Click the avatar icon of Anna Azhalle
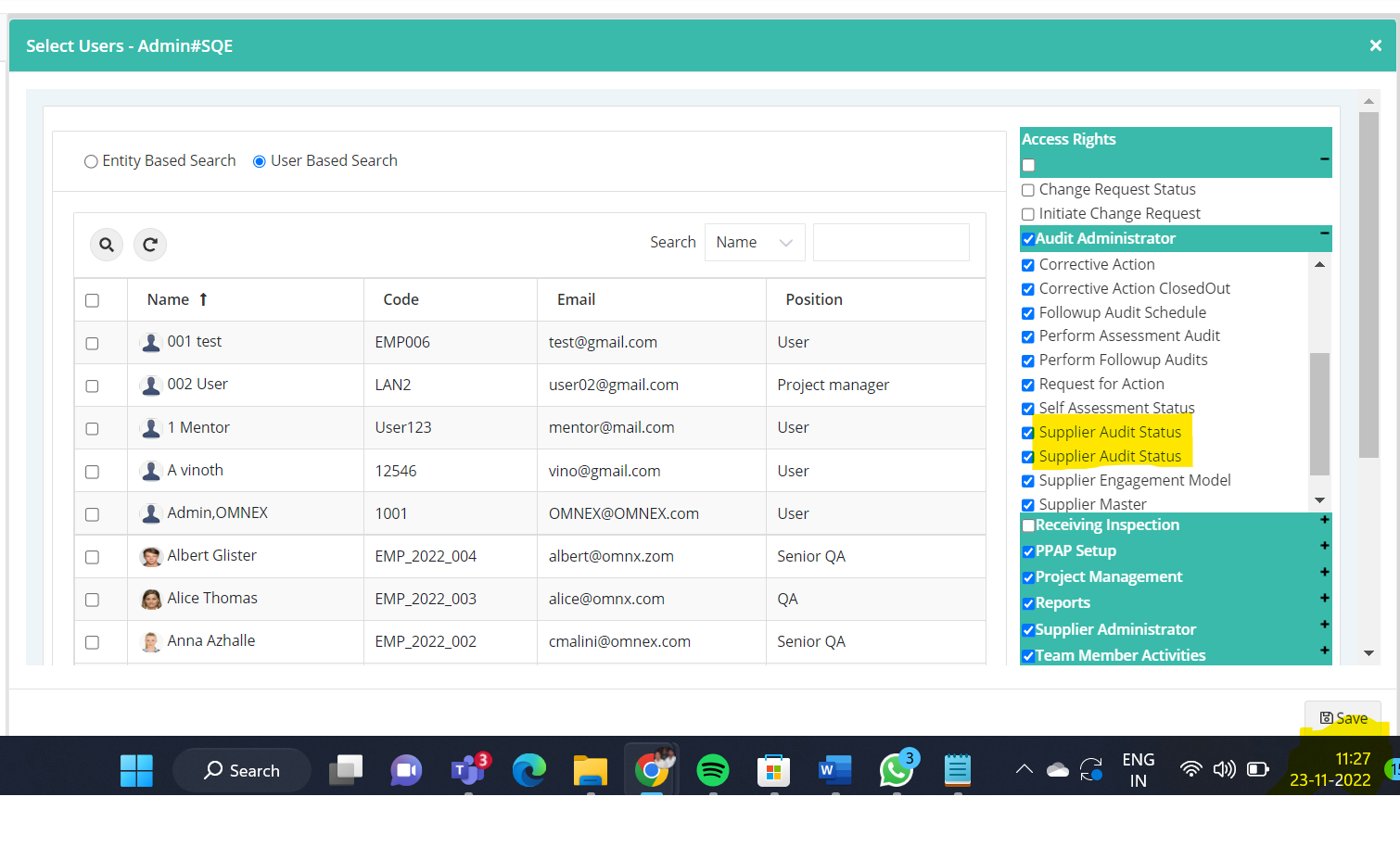The width and height of the screenshot is (1400, 860). point(151,641)
